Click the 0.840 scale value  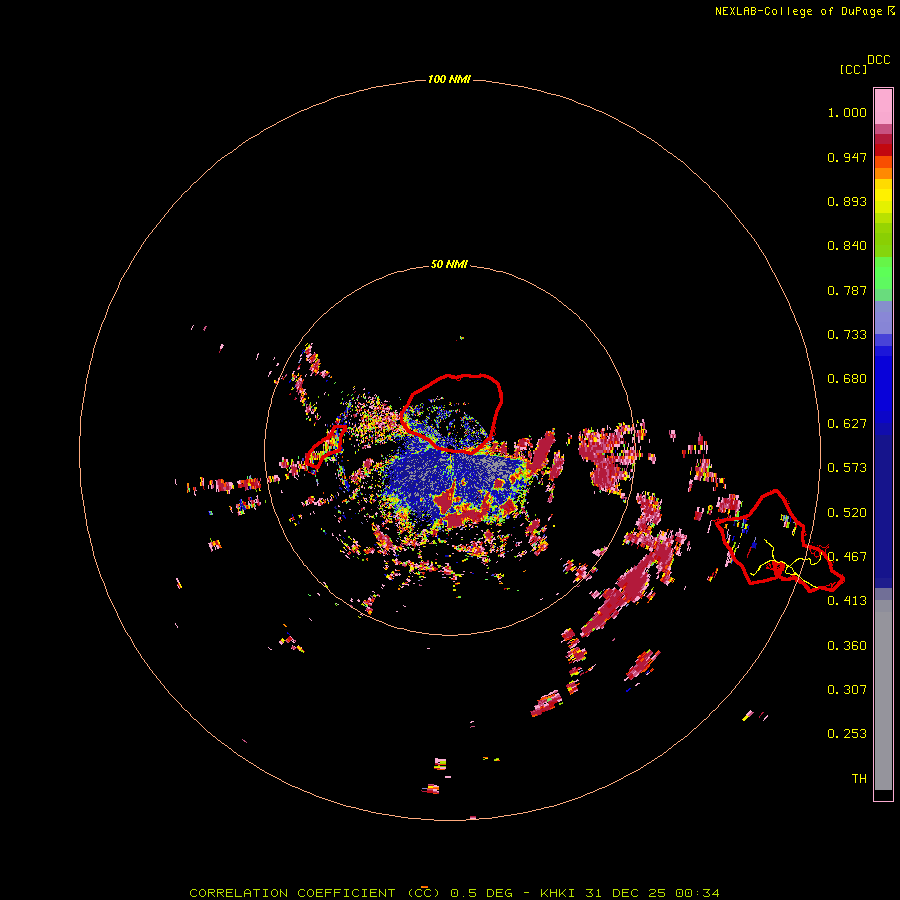(x=847, y=246)
